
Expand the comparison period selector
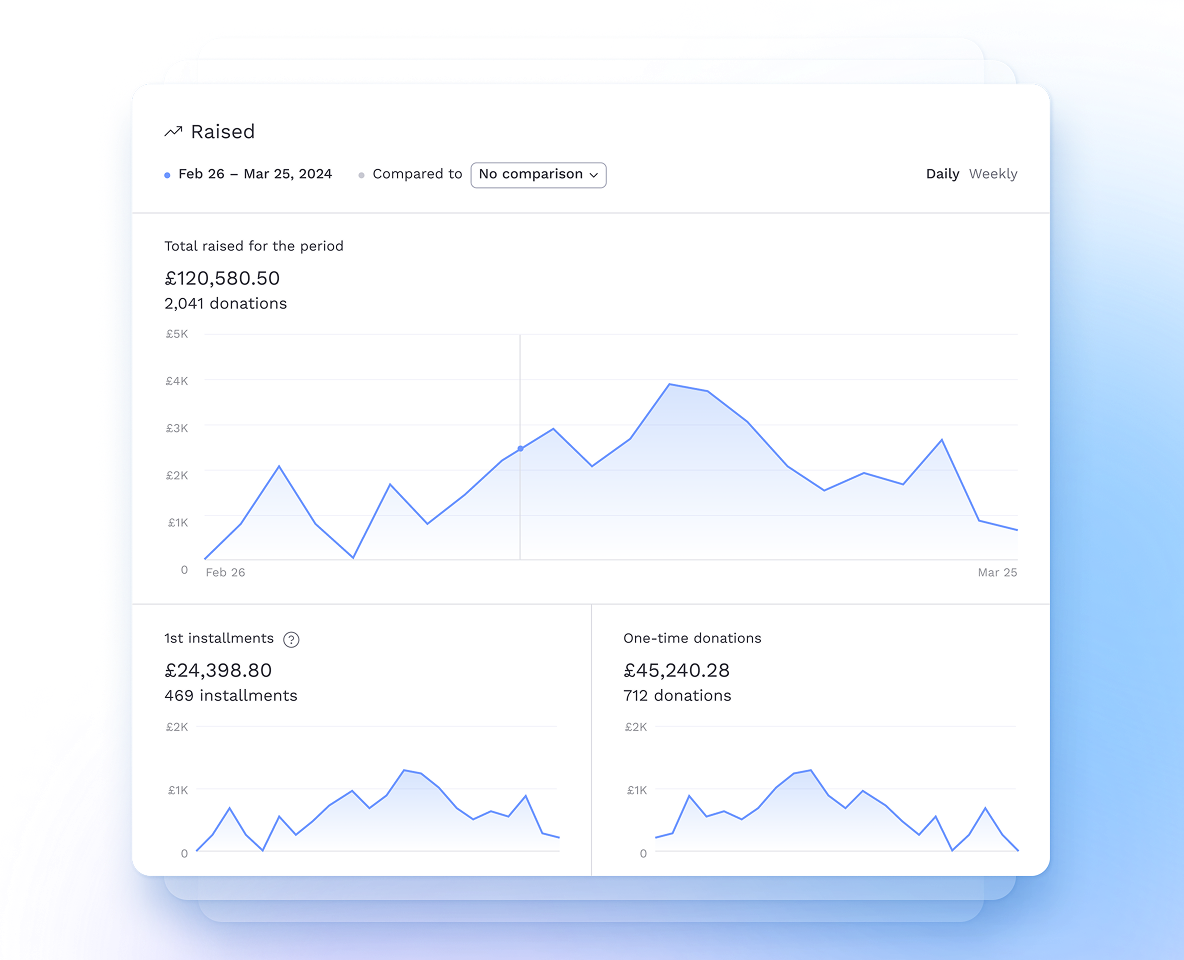(x=538, y=175)
